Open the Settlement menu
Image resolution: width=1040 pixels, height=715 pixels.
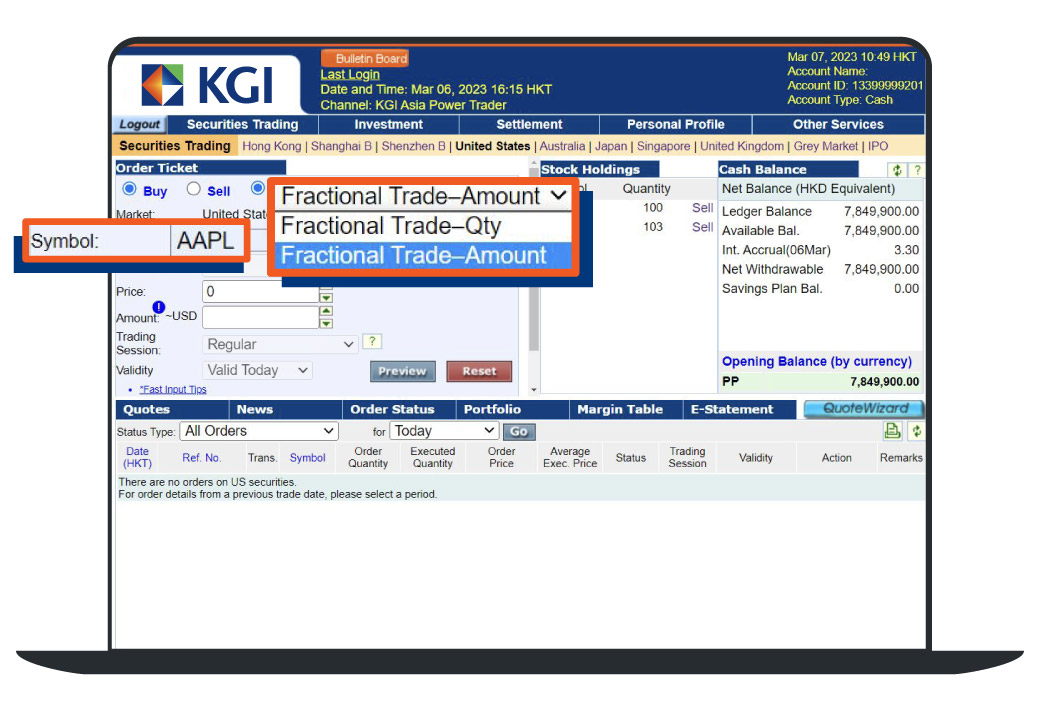[x=529, y=125]
